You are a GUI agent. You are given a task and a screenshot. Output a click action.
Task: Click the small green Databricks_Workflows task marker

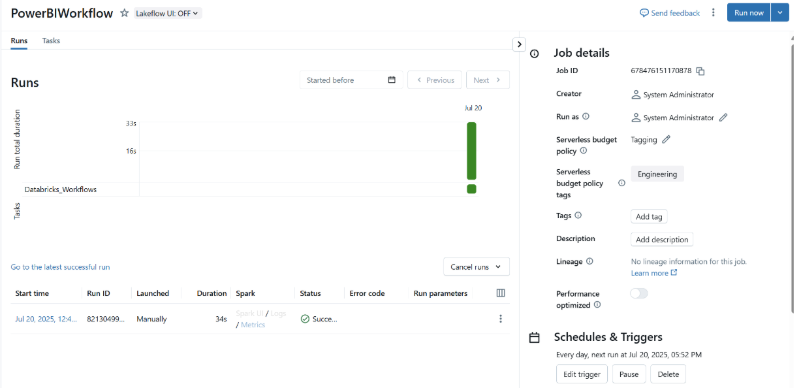click(472, 189)
